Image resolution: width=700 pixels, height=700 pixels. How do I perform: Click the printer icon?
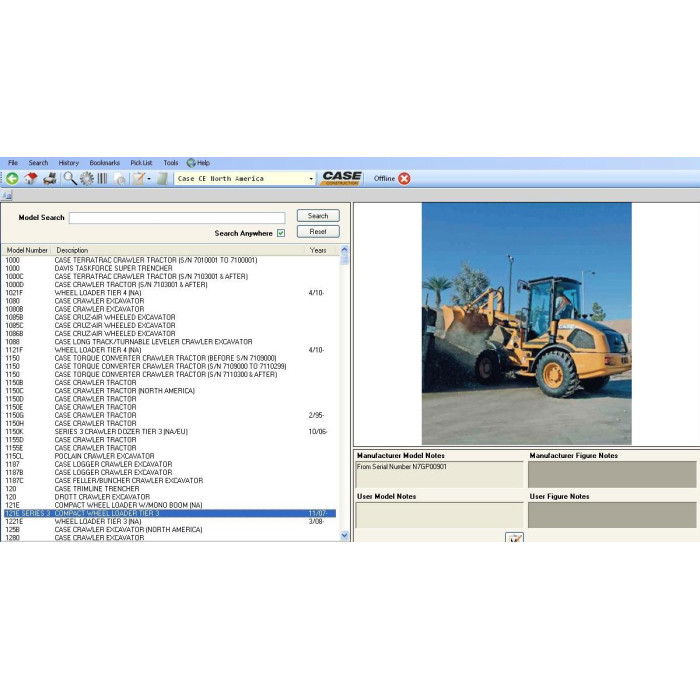(x=50, y=179)
